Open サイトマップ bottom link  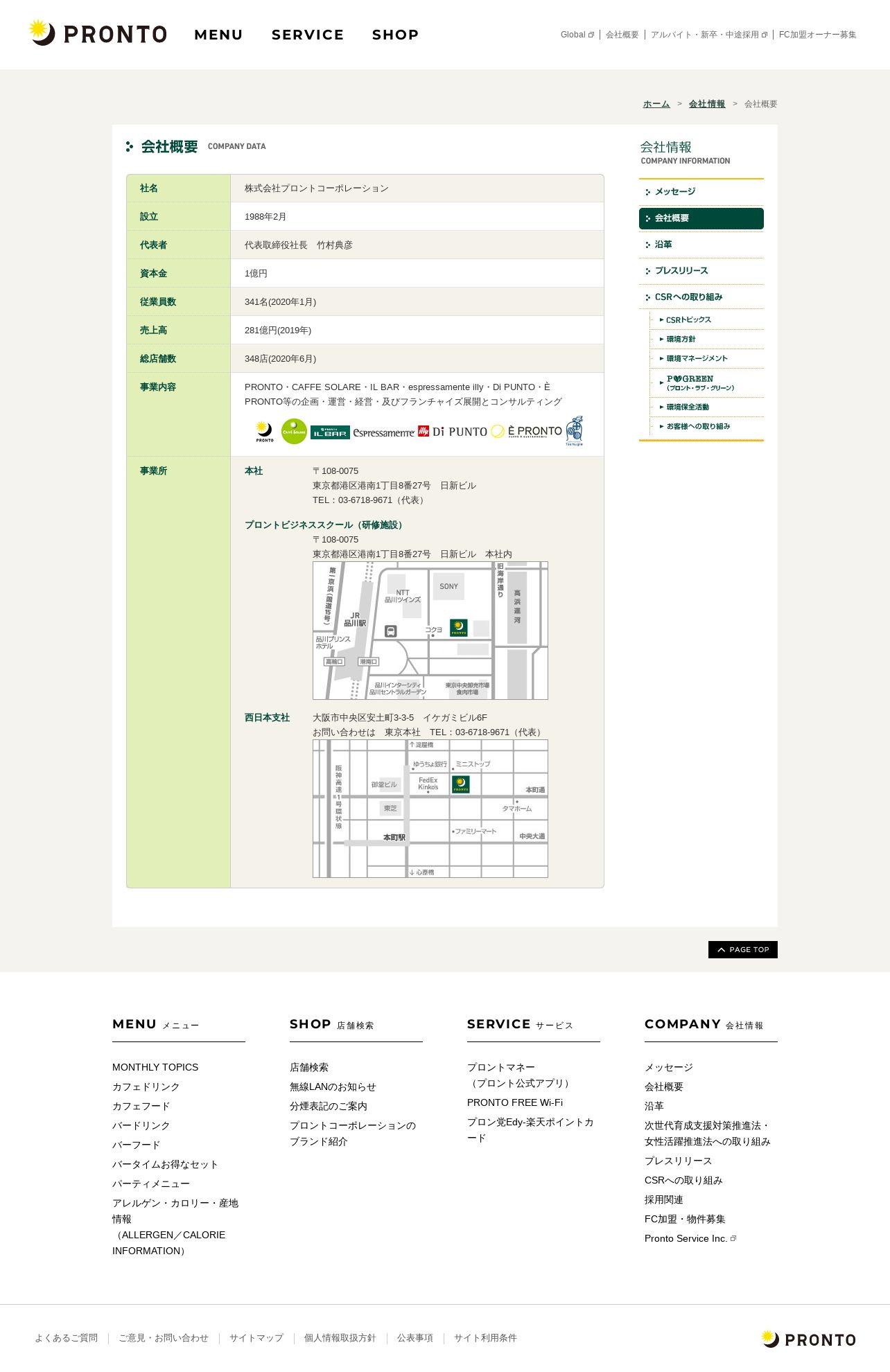click(256, 1338)
